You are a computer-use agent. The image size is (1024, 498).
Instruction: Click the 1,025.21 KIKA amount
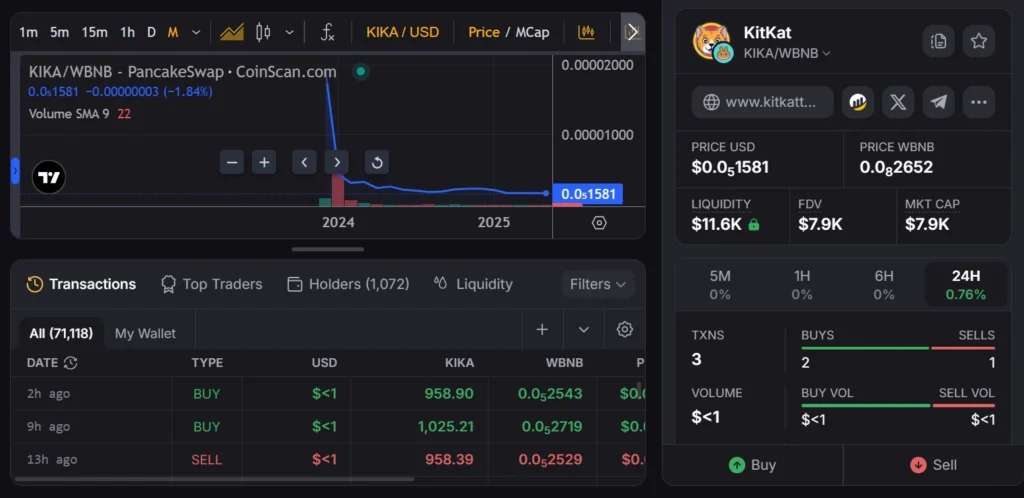point(445,427)
